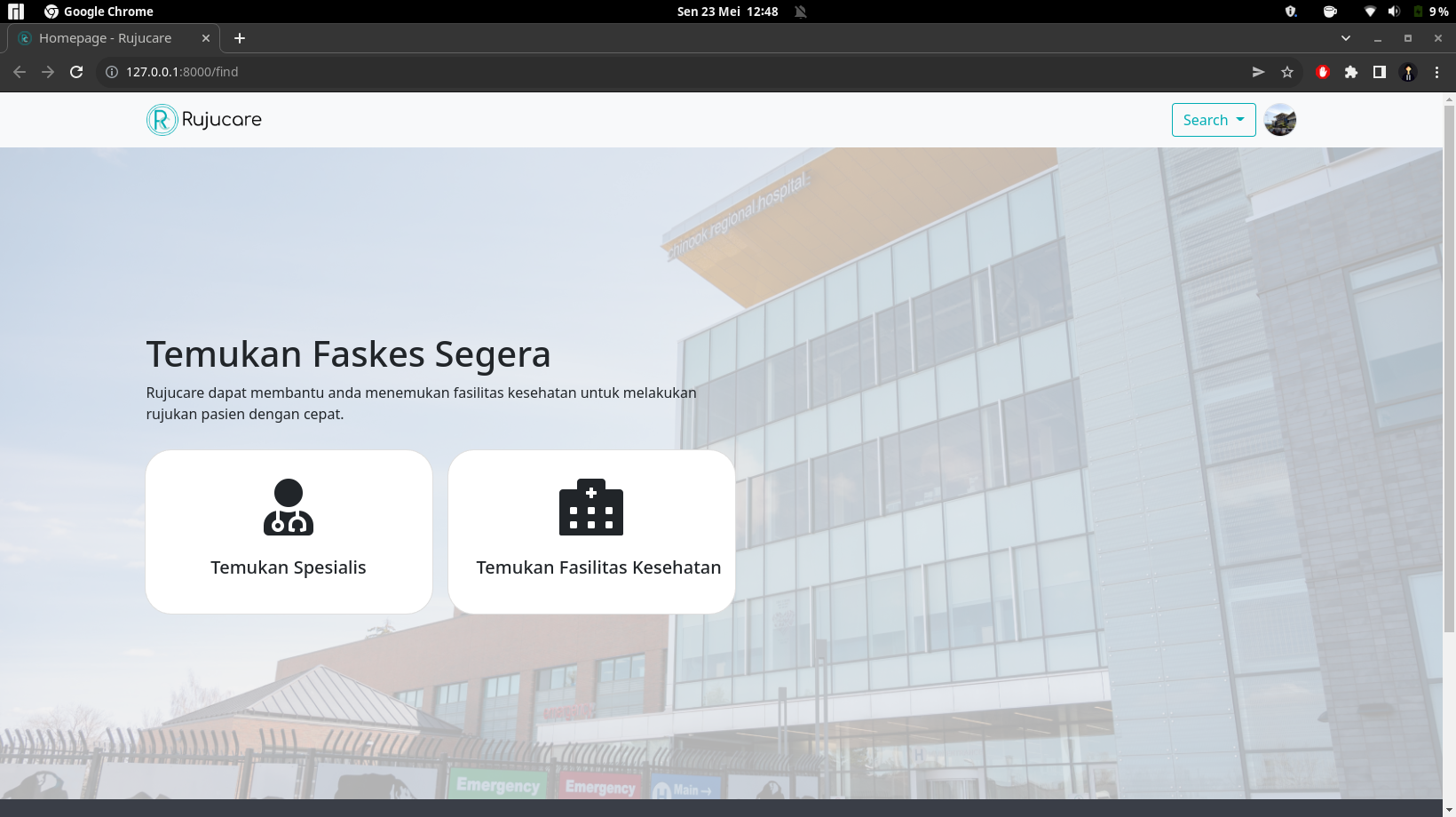
Task: Open the Extensions puzzle menu
Action: coord(1351,72)
